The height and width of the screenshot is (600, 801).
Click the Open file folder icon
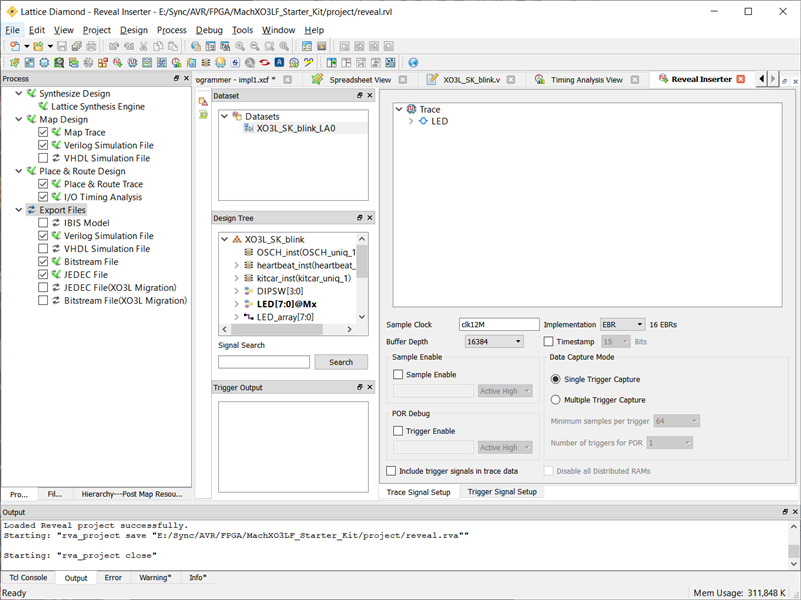coord(38,46)
